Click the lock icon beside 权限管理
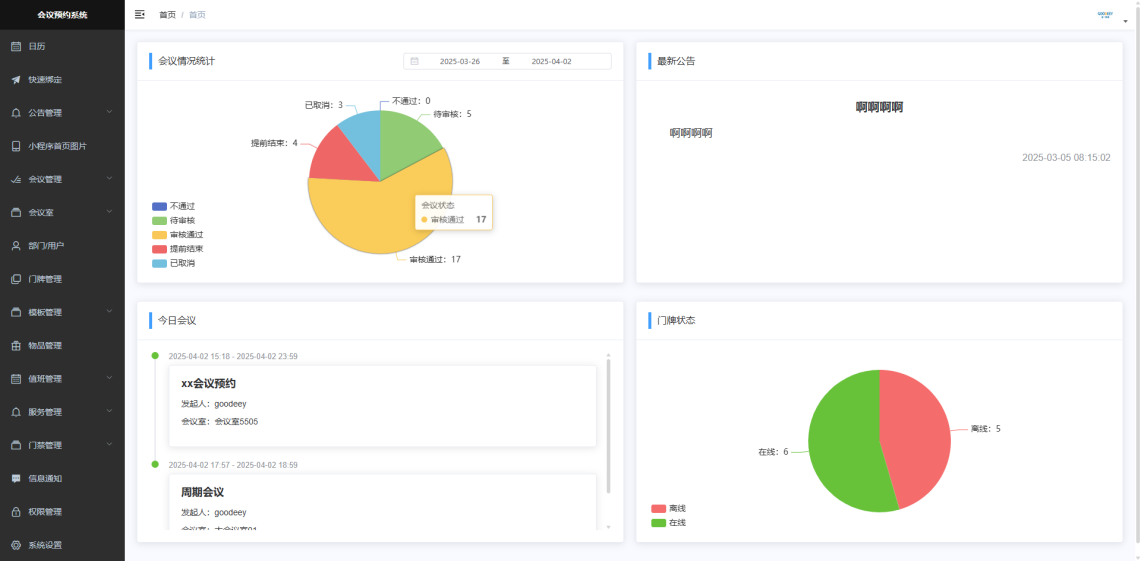1141x561 pixels. (16, 512)
